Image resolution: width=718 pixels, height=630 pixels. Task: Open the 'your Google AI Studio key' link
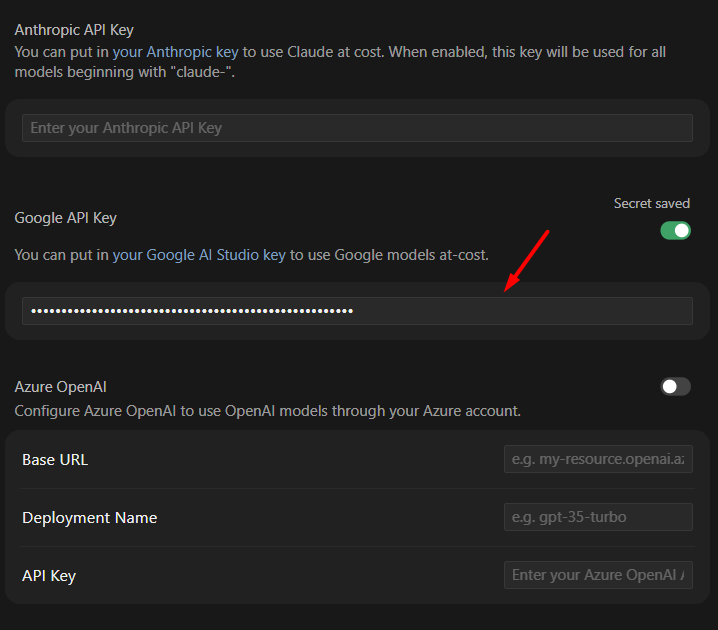(199, 255)
